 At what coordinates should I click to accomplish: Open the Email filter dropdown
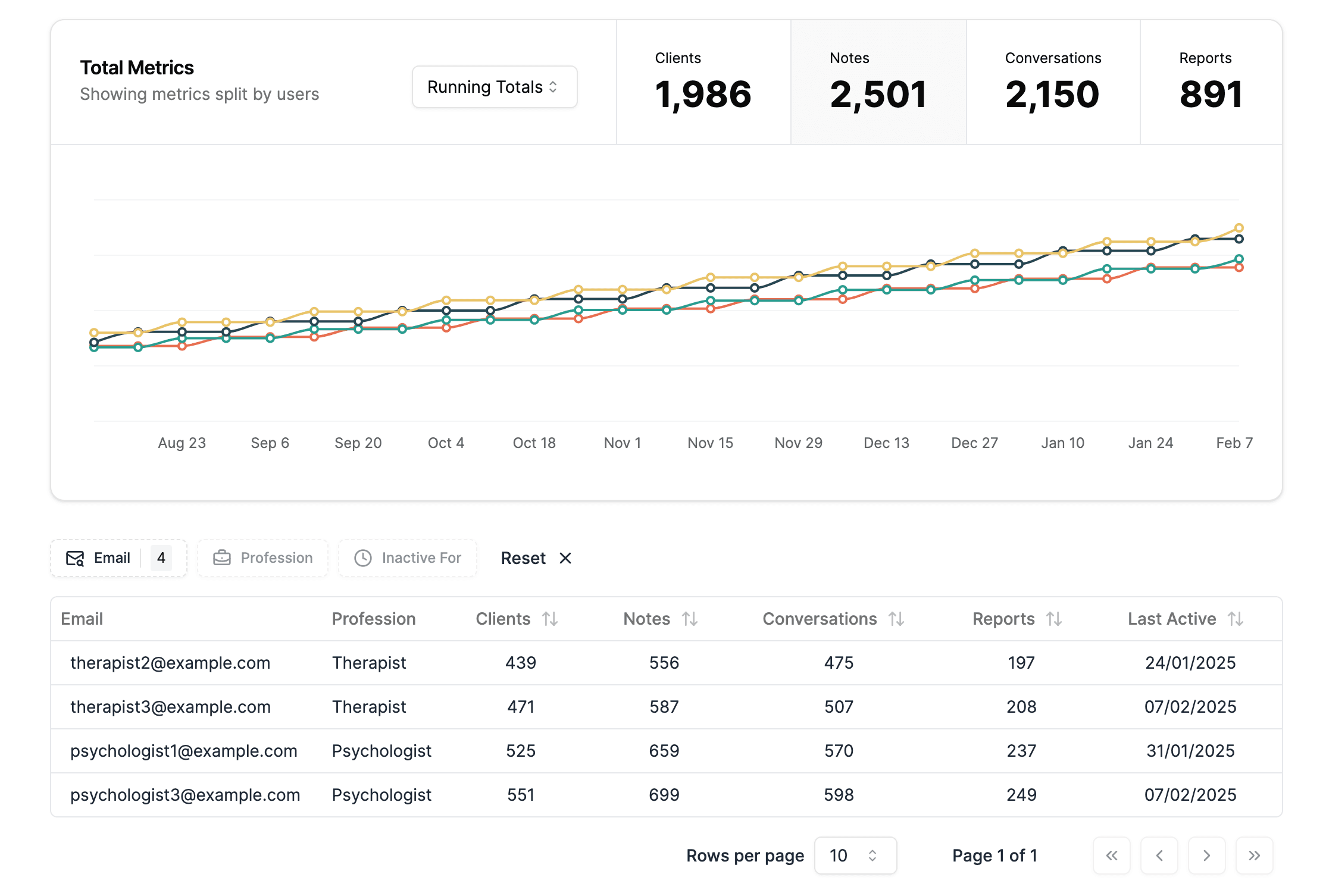(x=118, y=558)
